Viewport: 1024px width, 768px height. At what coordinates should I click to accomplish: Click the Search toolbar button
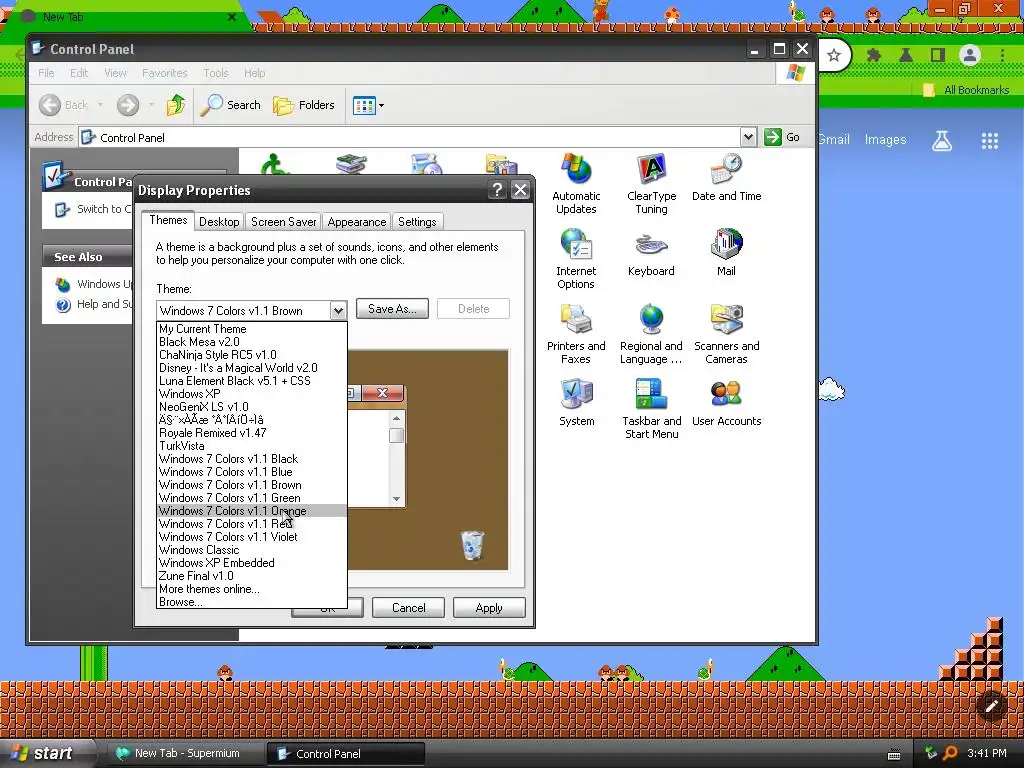pyautogui.click(x=230, y=104)
